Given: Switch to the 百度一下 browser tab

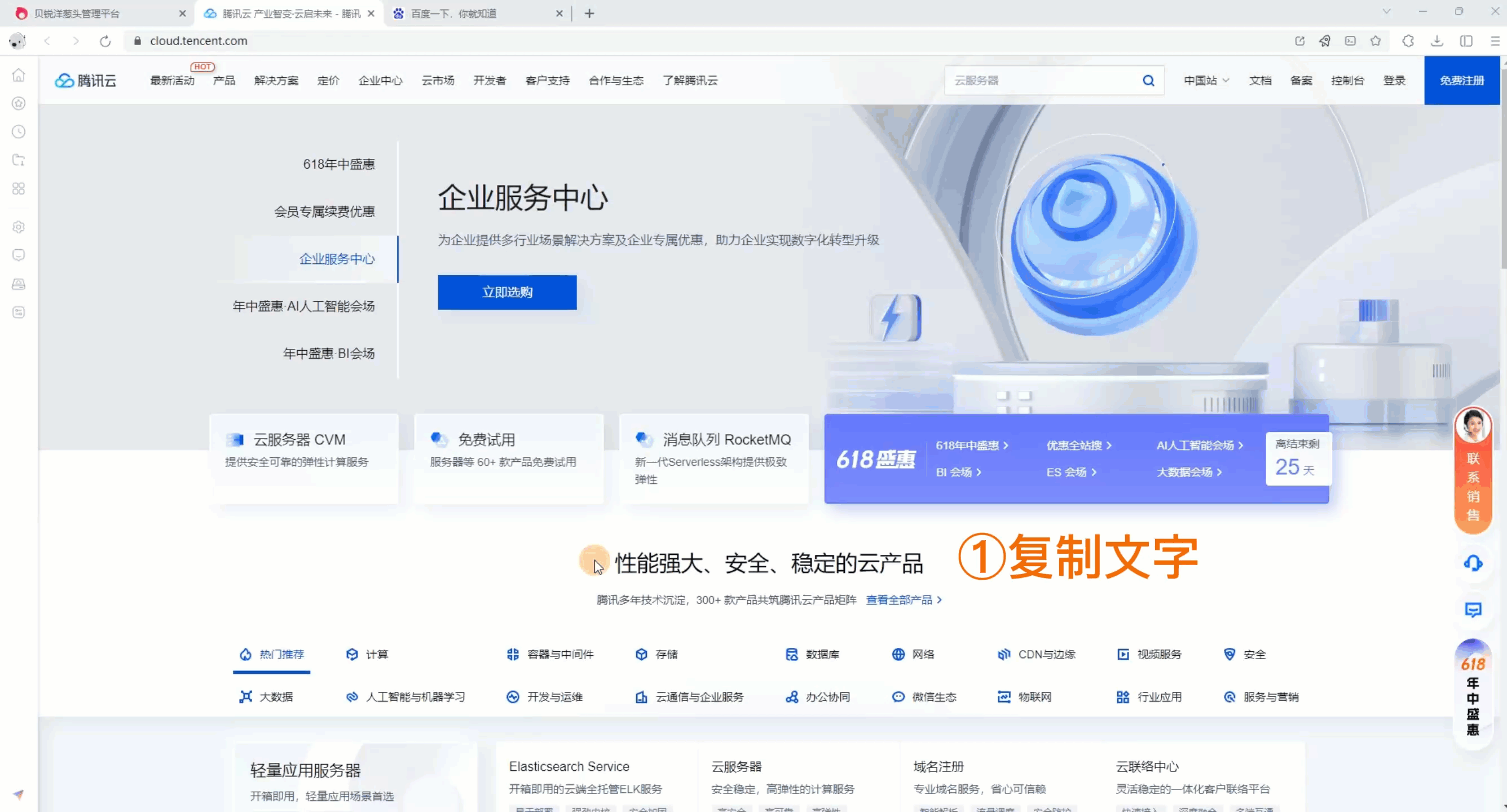Looking at the screenshot, I should pyautogui.click(x=453, y=14).
